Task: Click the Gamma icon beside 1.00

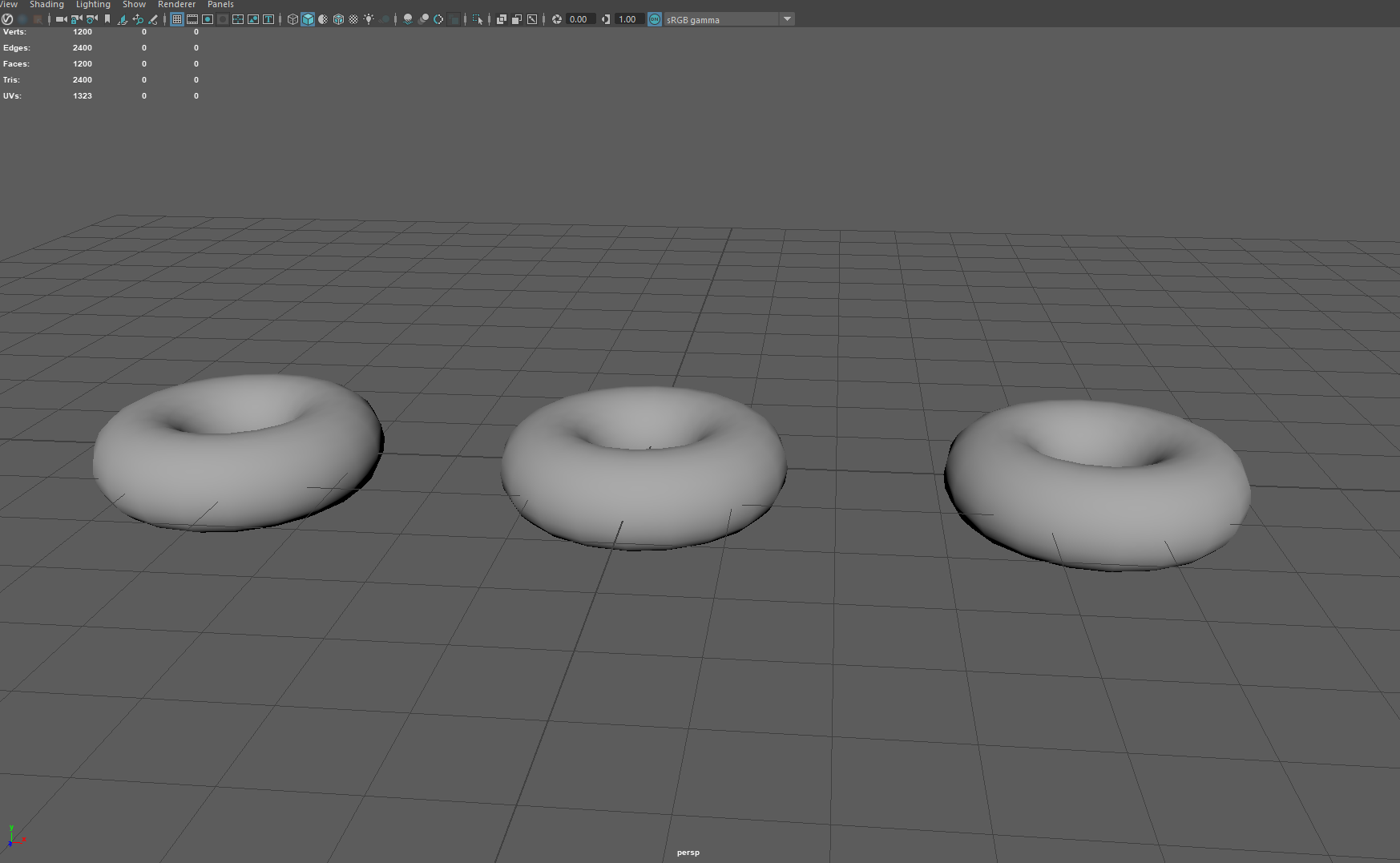Action: (x=606, y=19)
